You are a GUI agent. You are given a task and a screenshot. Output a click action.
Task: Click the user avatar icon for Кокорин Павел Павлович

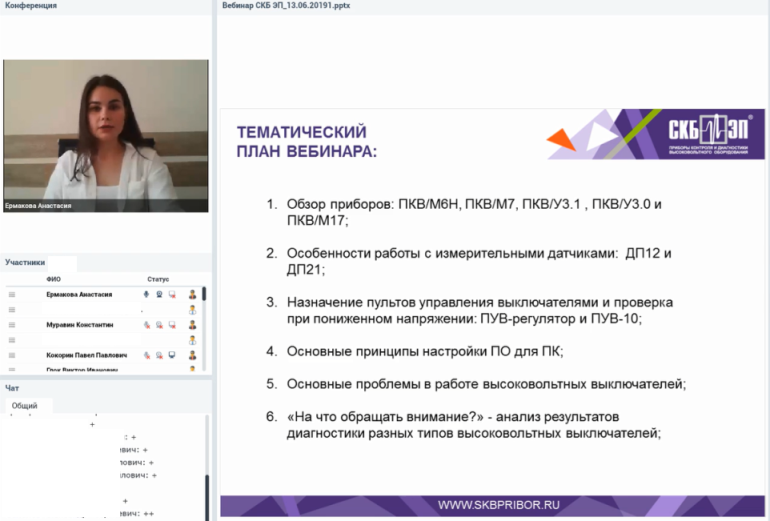coord(192,355)
